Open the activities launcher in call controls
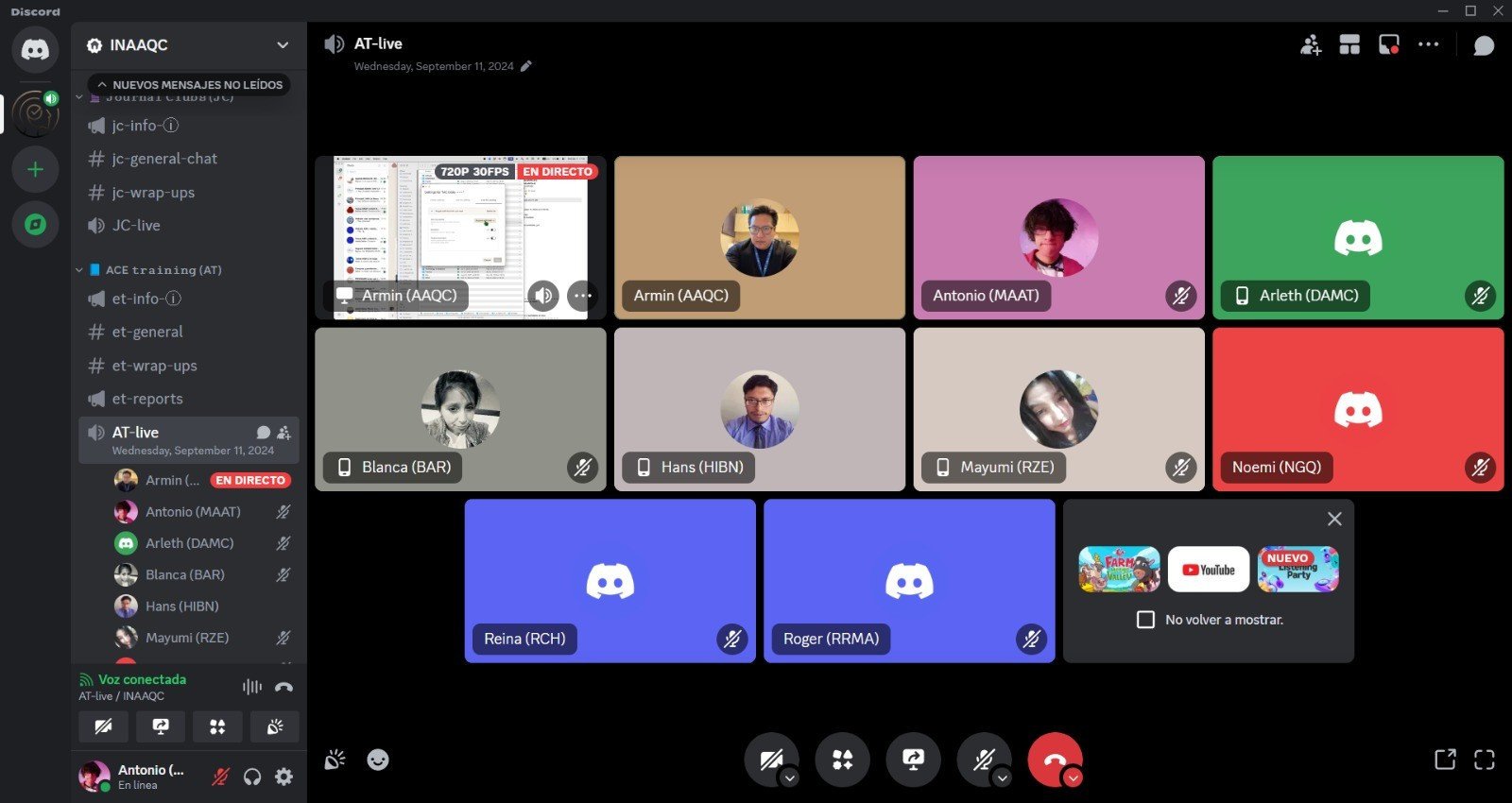Image resolution: width=1512 pixels, height=803 pixels. pos(842,759)
